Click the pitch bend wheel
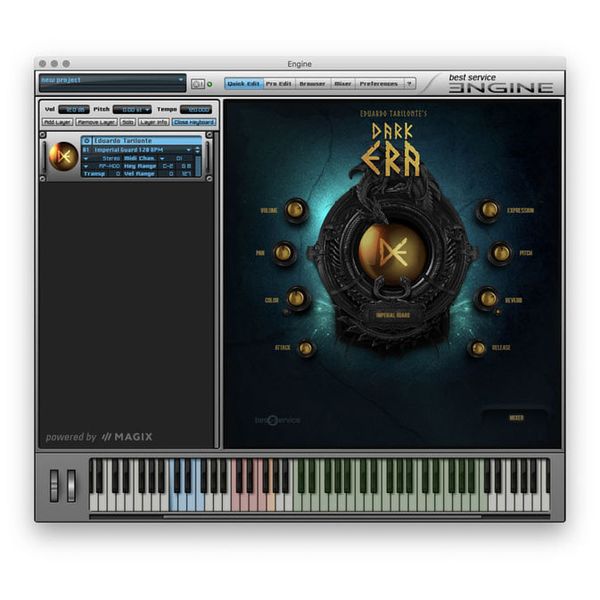The width and height of the screenshot is (600, 600). tap(54, 485)
